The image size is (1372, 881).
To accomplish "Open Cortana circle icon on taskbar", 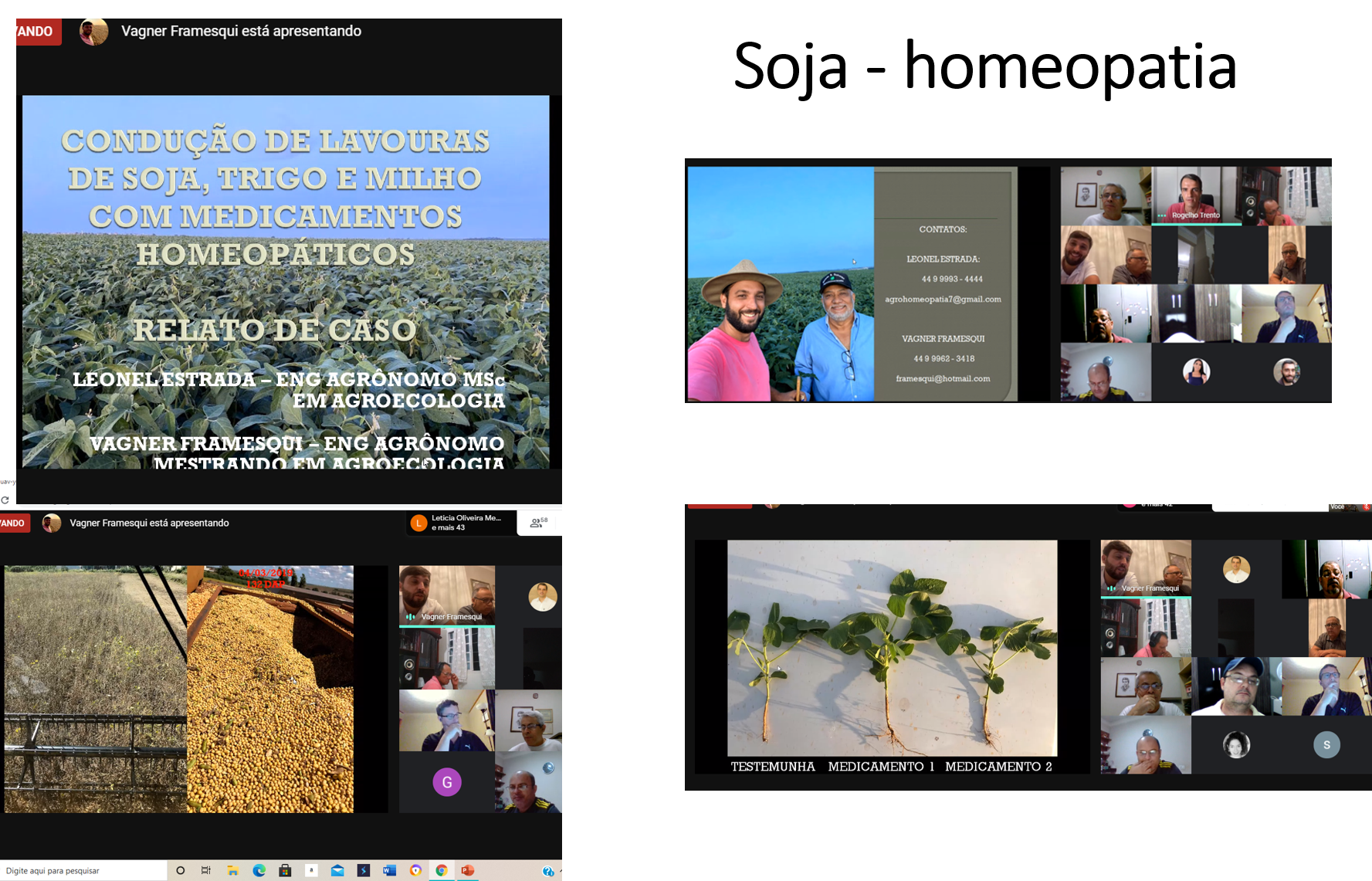I will coord(180,870).
